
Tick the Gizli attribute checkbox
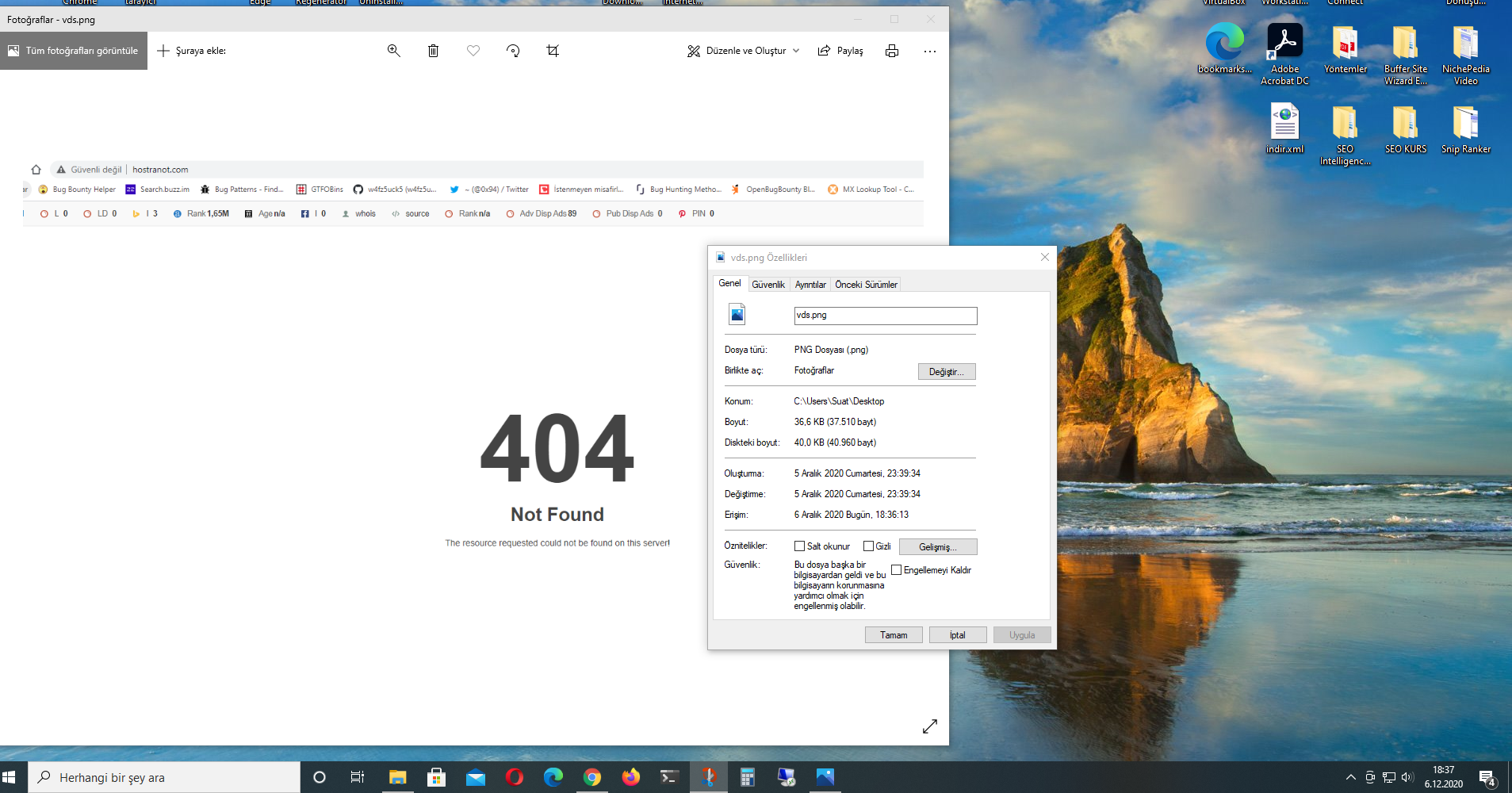(x=868, y=546)
